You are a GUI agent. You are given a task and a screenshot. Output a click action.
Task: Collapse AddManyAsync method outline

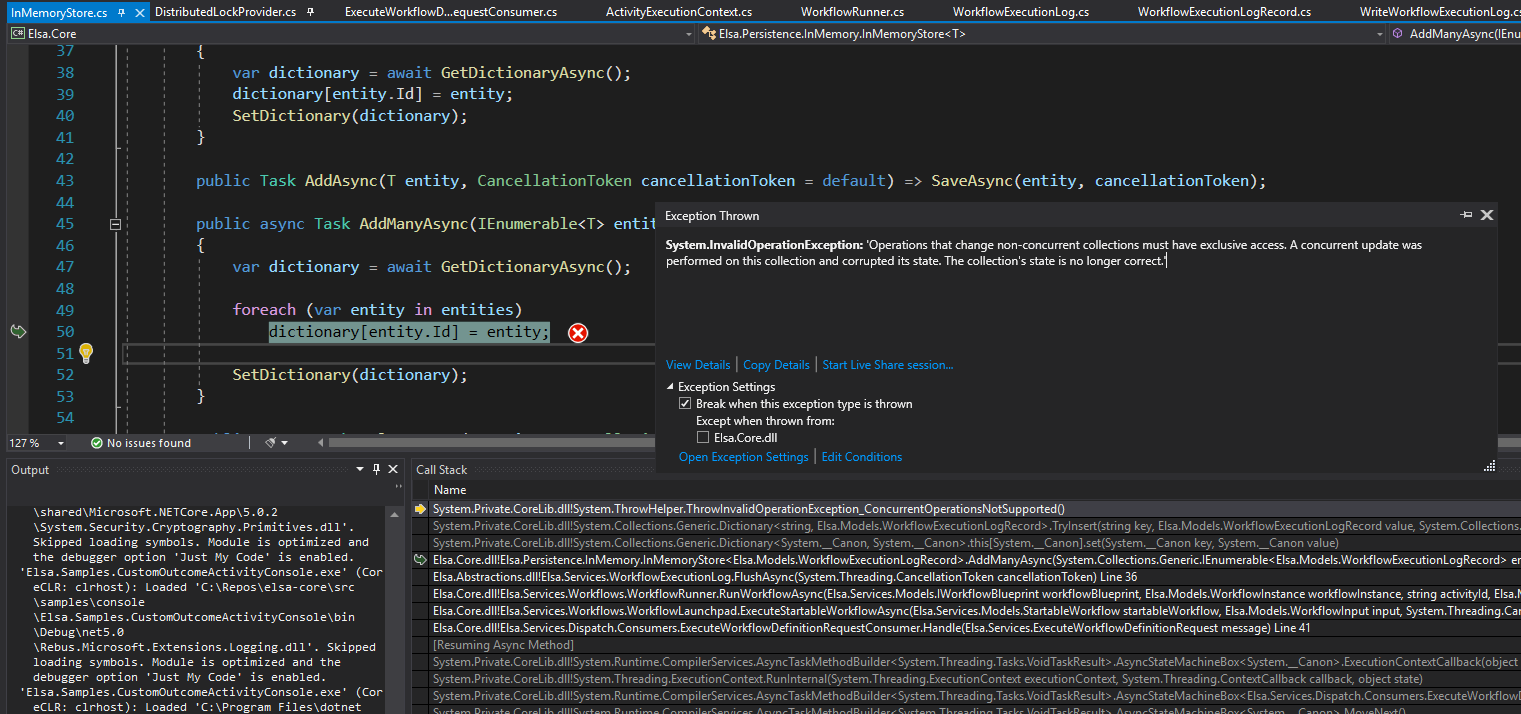pos(115,224)
